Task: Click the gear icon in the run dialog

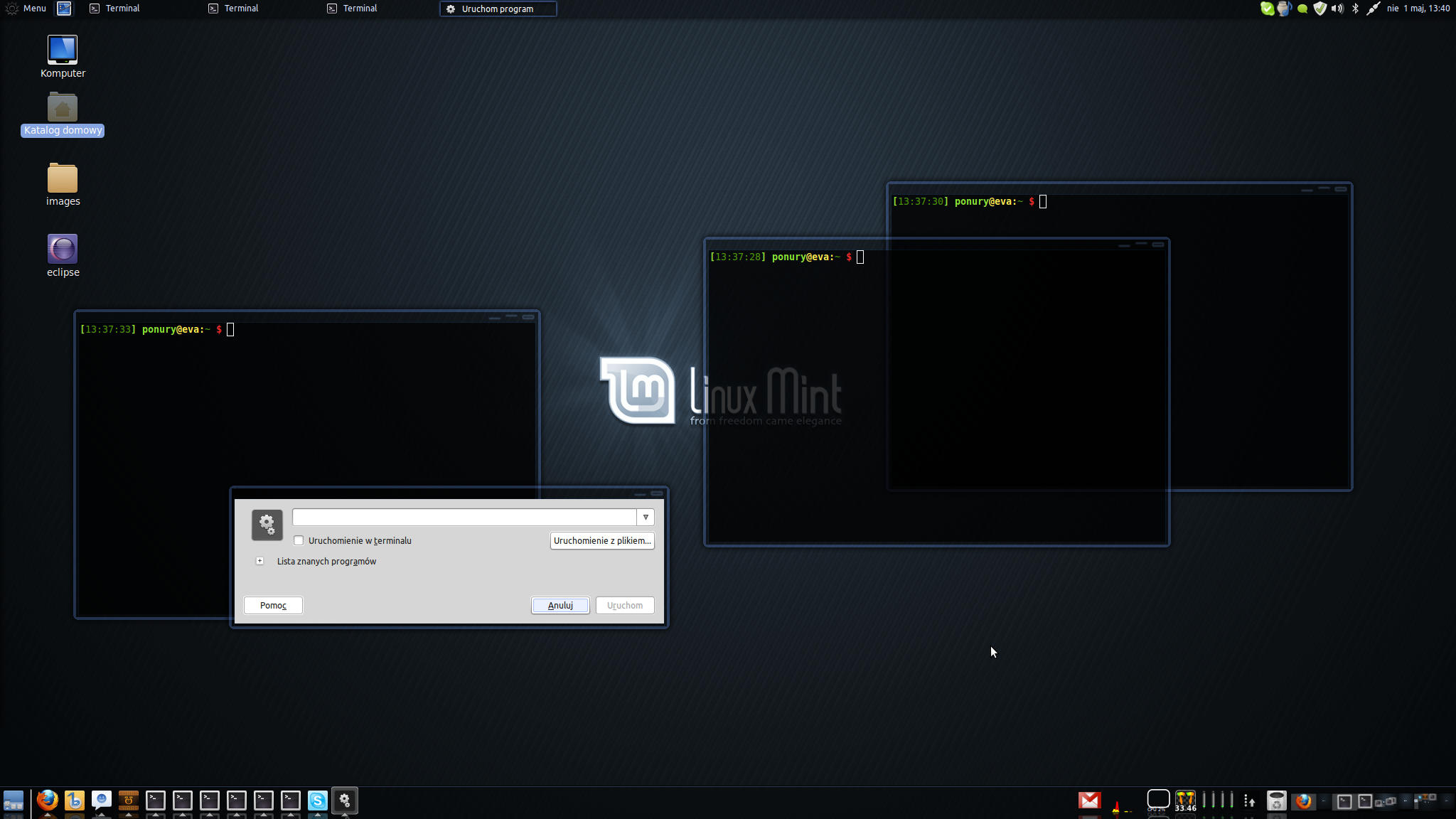Action: pyautogui.click(x=267, y=525)
